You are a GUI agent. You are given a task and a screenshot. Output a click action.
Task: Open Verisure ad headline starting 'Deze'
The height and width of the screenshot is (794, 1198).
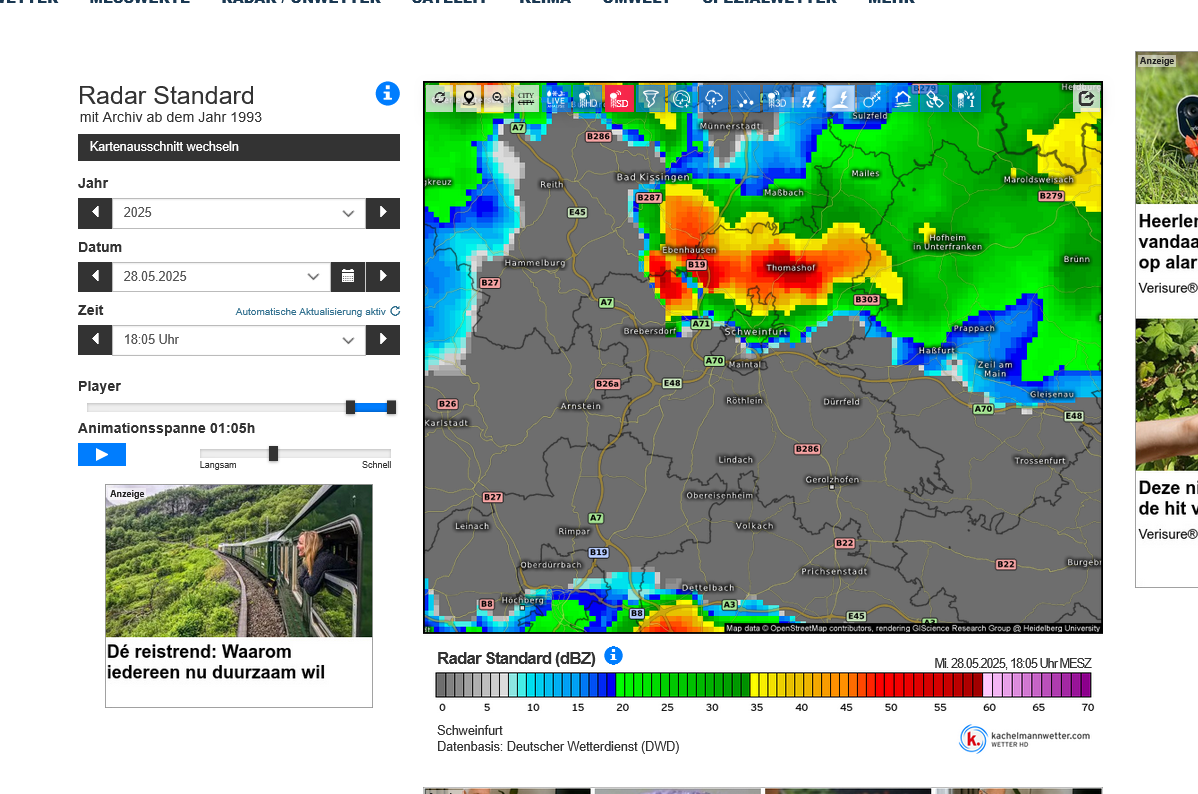click(x=1167, y=498)
